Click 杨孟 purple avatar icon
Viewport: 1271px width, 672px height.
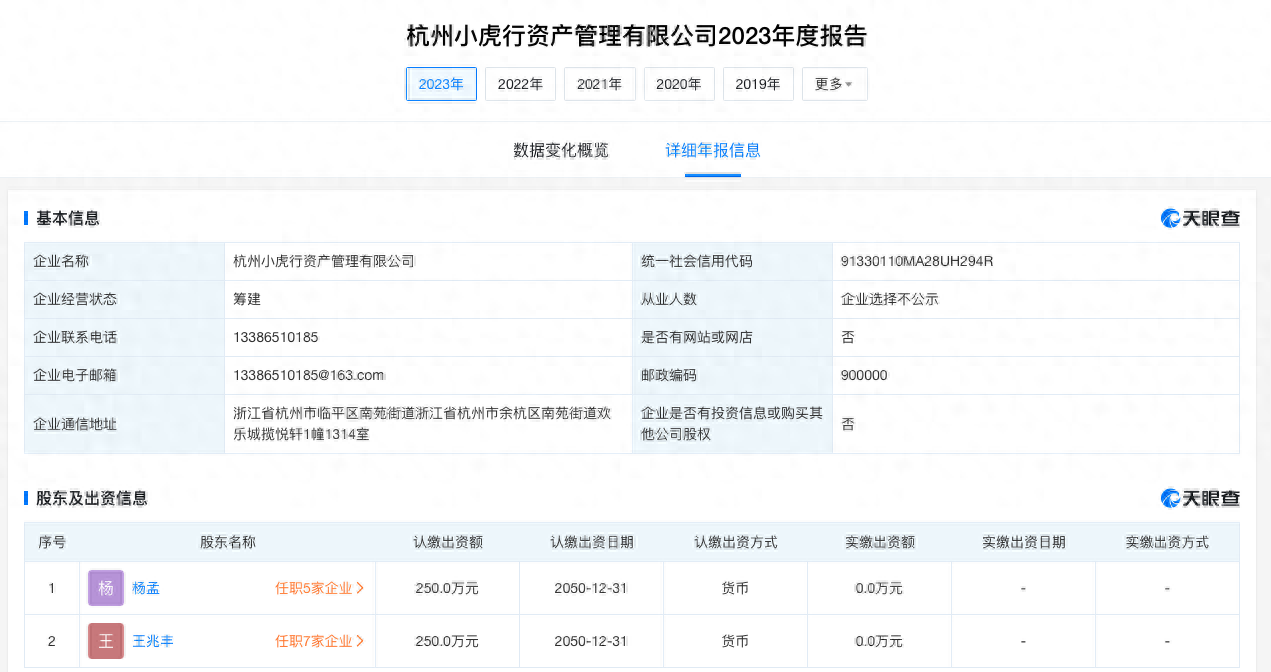coord(106,588)
